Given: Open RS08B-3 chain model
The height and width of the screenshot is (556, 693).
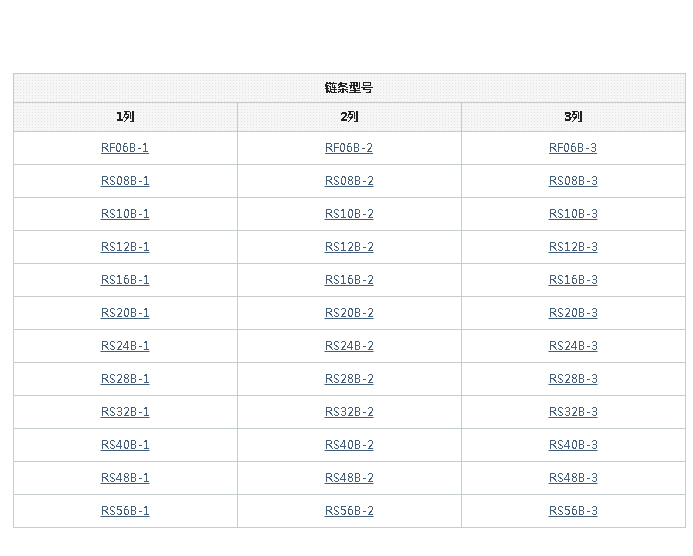Looking at the screenshot, I should click(573, 181).
